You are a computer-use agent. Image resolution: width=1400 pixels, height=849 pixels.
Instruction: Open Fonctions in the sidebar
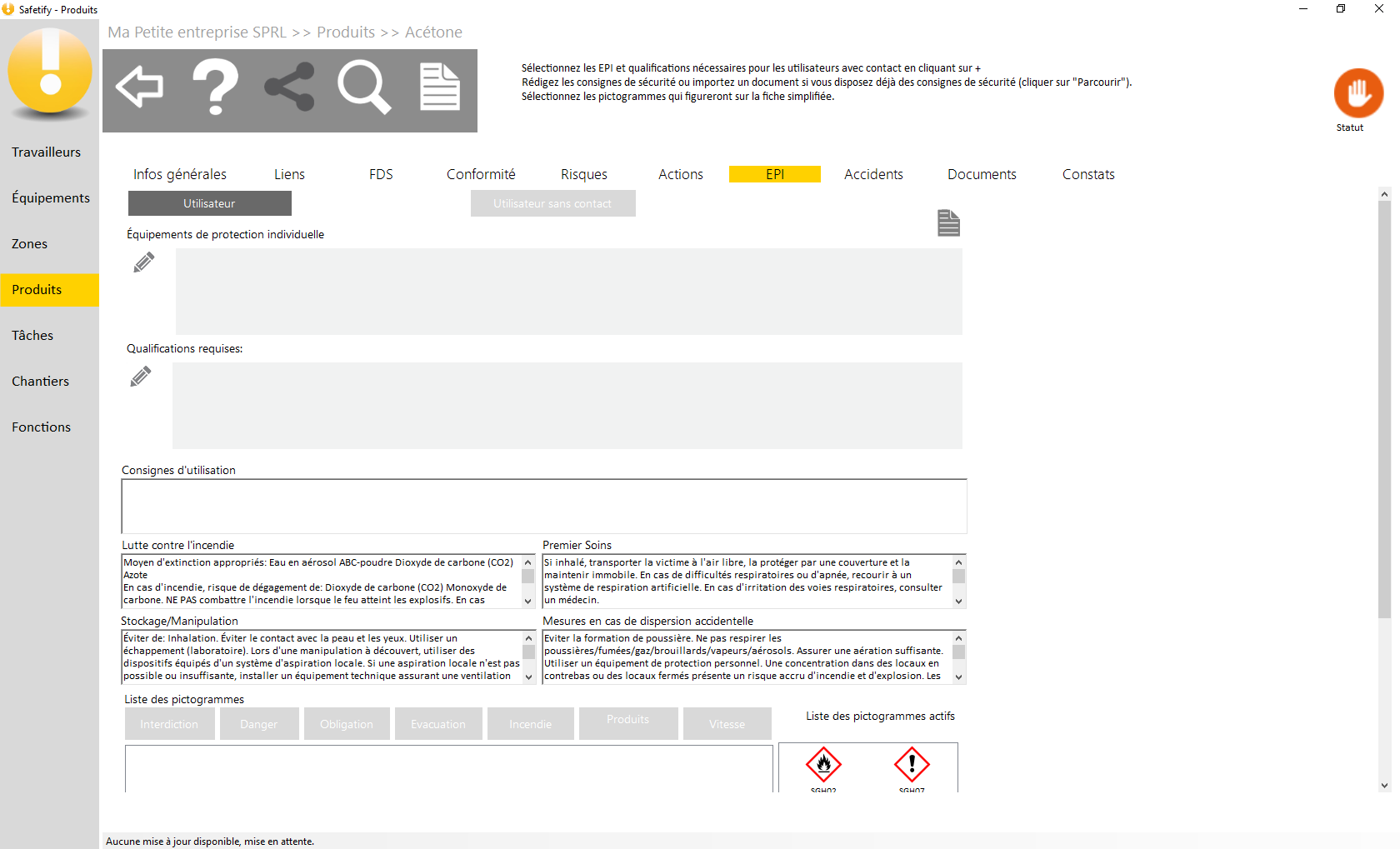(49, 427)
